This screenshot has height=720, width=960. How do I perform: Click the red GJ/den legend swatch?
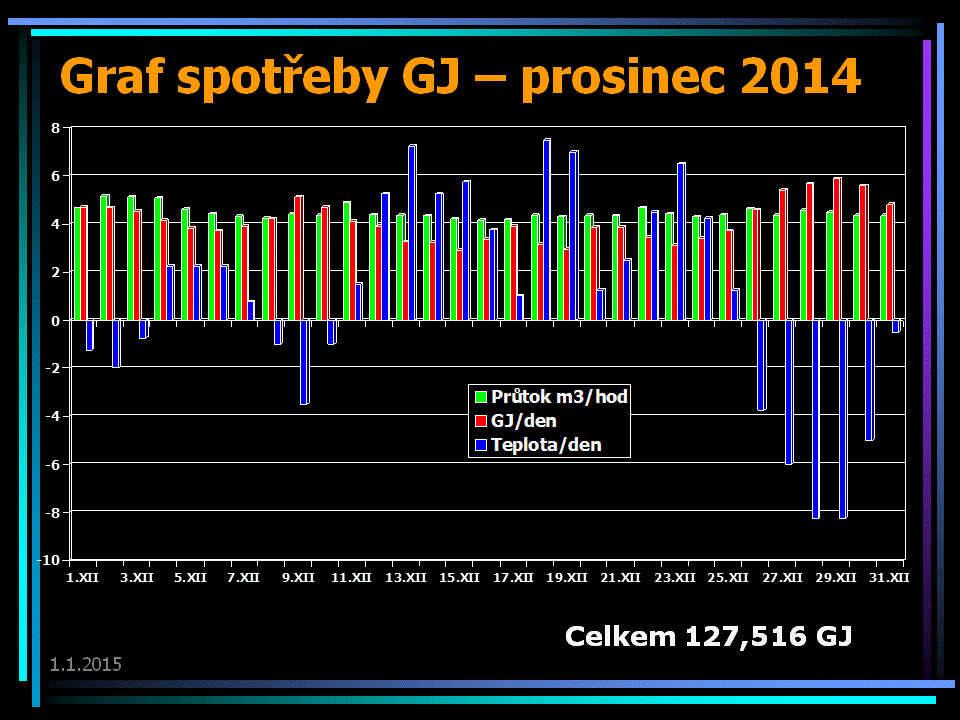[481, 421]
